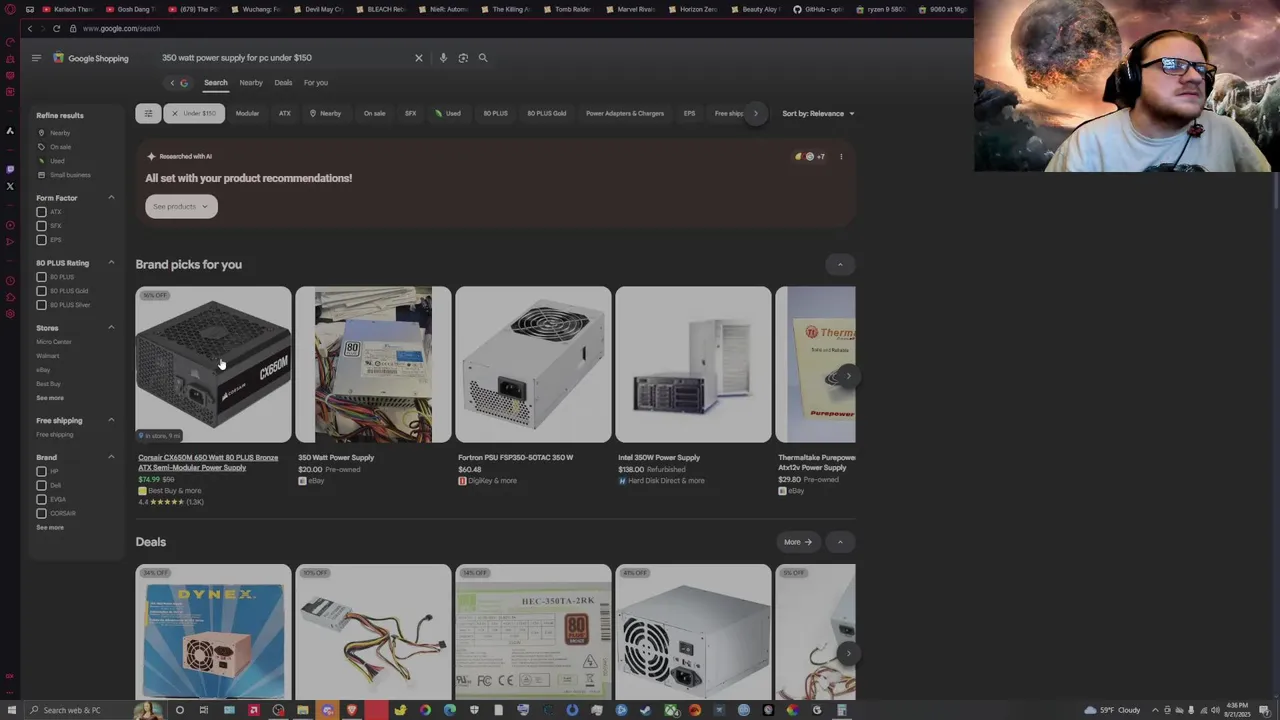The image size is (1280, 720).
Task: Switch to the Deals tab
Action: click(x=283, y=83)
